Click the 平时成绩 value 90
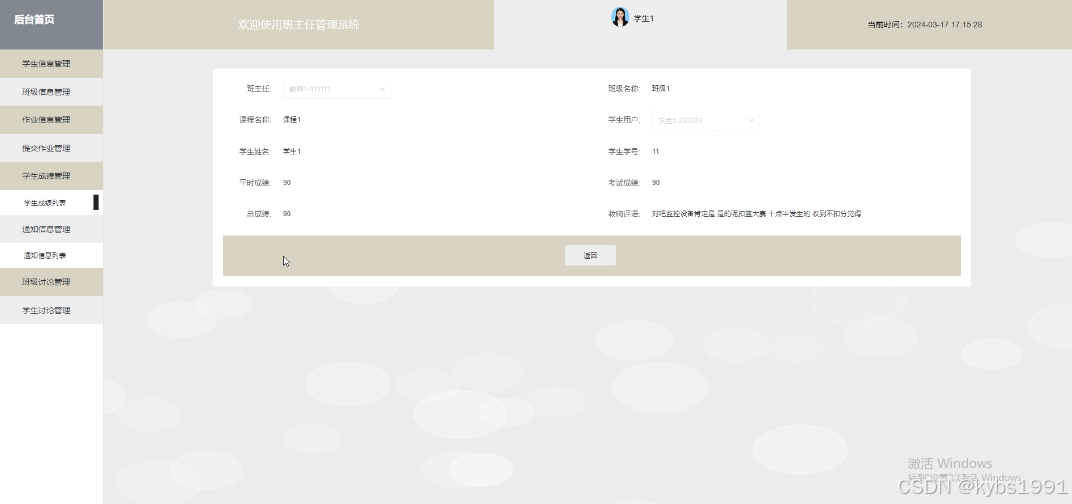 286,183
